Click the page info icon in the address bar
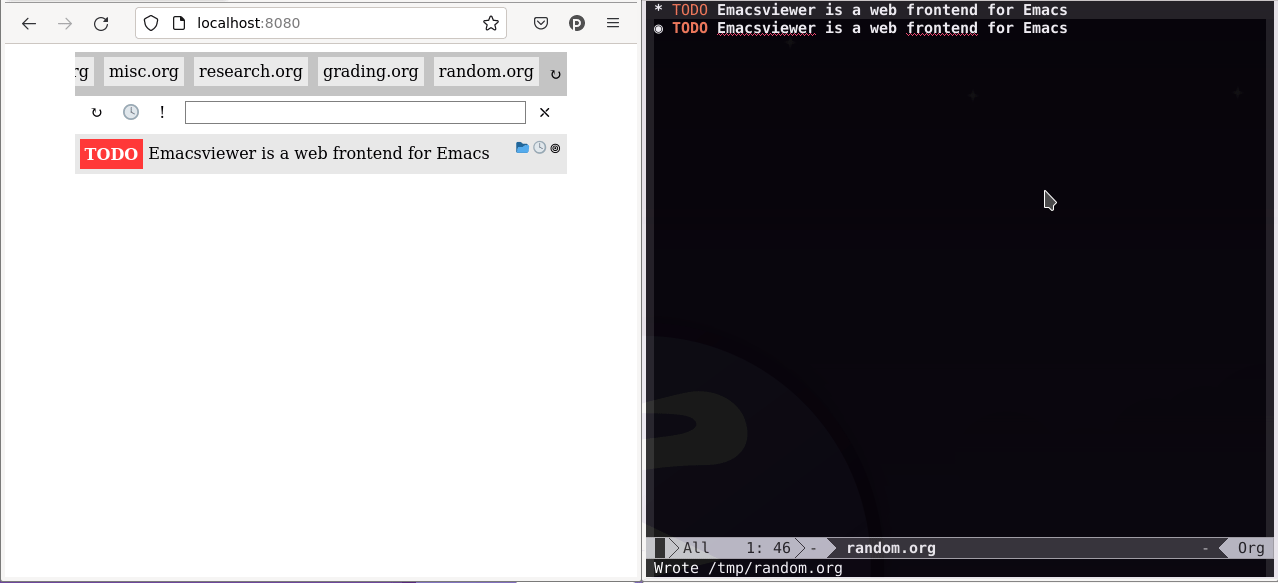This screenshot has width=1278, height=583. [x=177, y=23]
